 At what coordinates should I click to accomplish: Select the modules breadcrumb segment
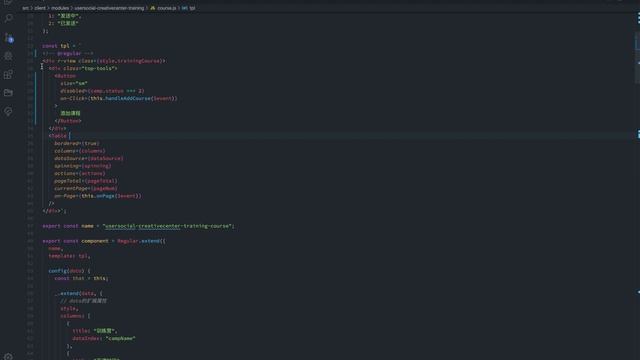(x=60, y=8)
